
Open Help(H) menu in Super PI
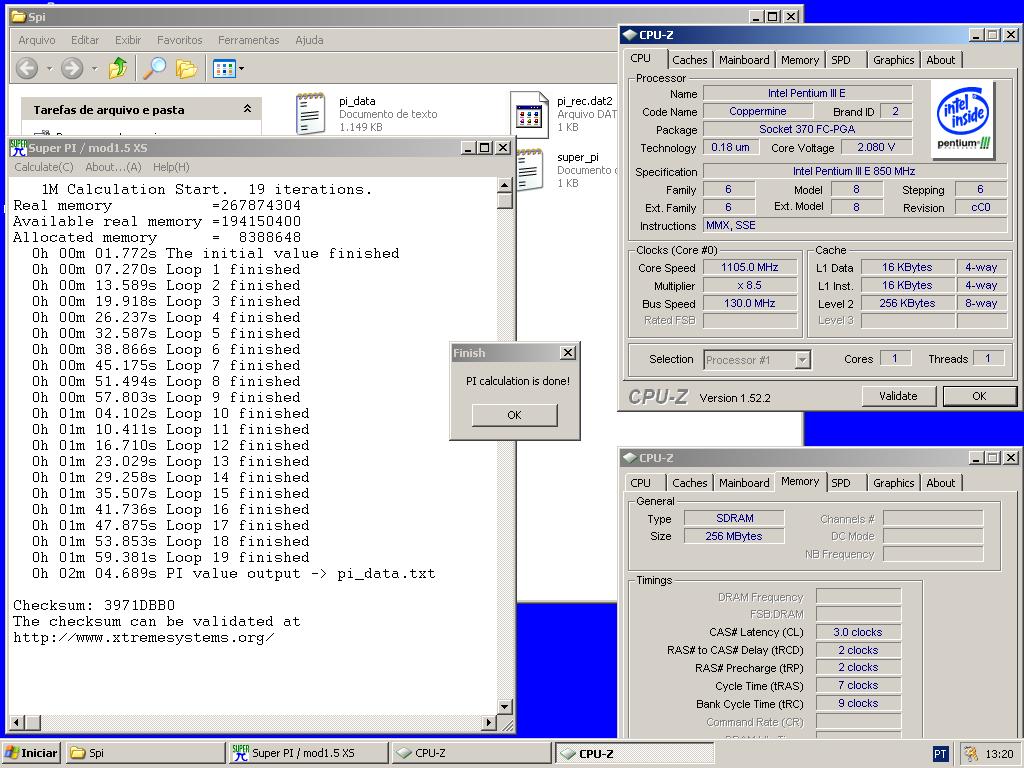(171, 167)
